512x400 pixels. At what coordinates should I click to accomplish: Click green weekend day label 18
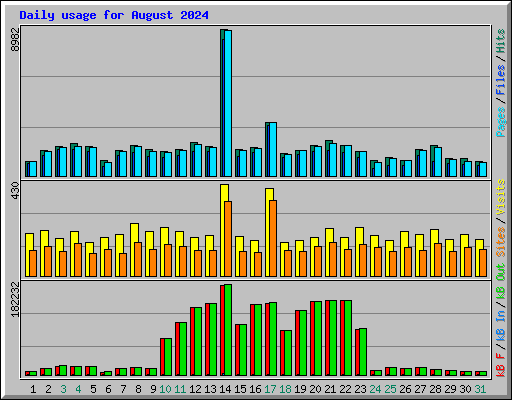pos(285,389)
